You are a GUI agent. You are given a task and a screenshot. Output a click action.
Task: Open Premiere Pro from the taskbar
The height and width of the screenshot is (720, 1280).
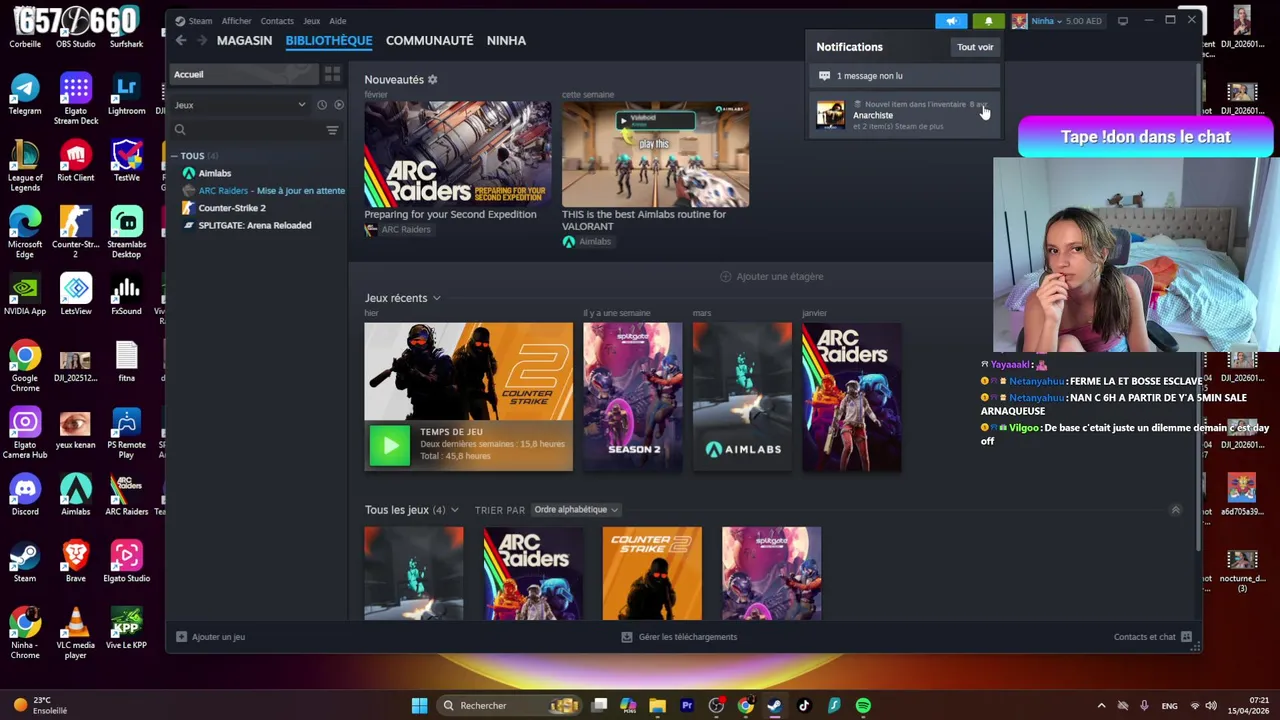pos(687,706)
